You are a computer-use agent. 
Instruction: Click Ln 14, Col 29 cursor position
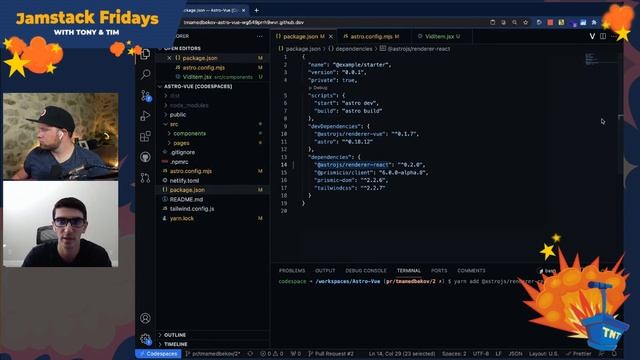coord(402,353)
